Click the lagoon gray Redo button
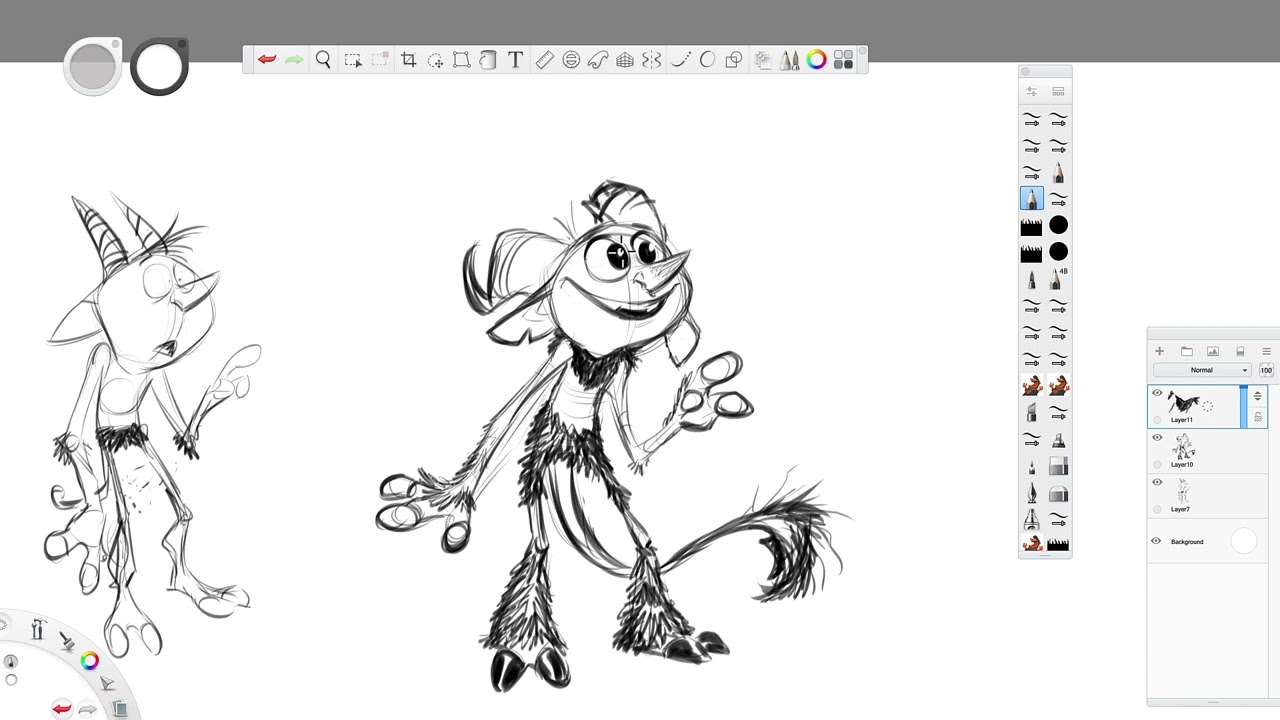Screen dimensions: 1280x720 87,710
